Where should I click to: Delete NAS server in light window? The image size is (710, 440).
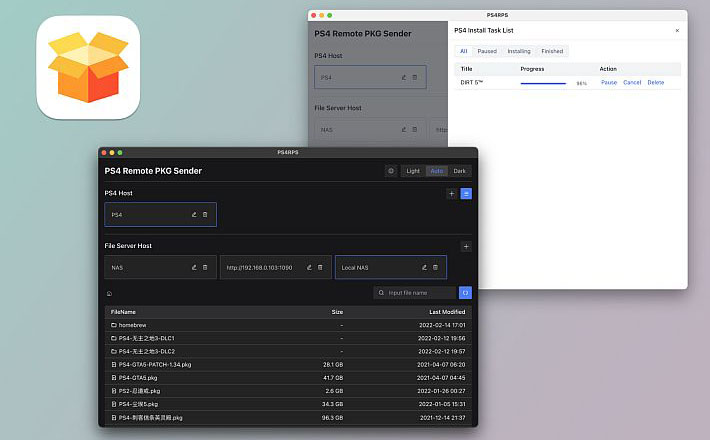415,129
